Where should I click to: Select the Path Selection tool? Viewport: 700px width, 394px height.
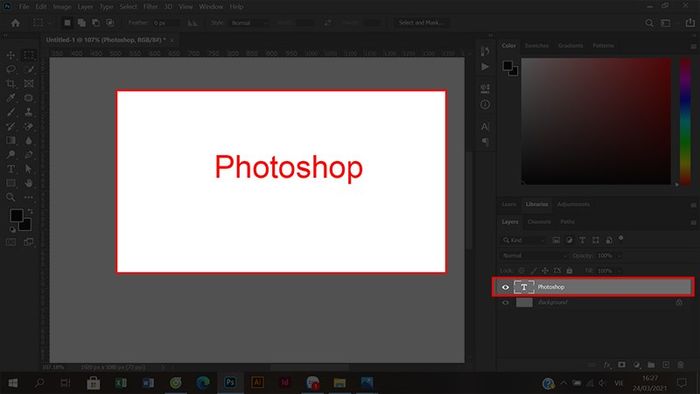coord(29,169)
